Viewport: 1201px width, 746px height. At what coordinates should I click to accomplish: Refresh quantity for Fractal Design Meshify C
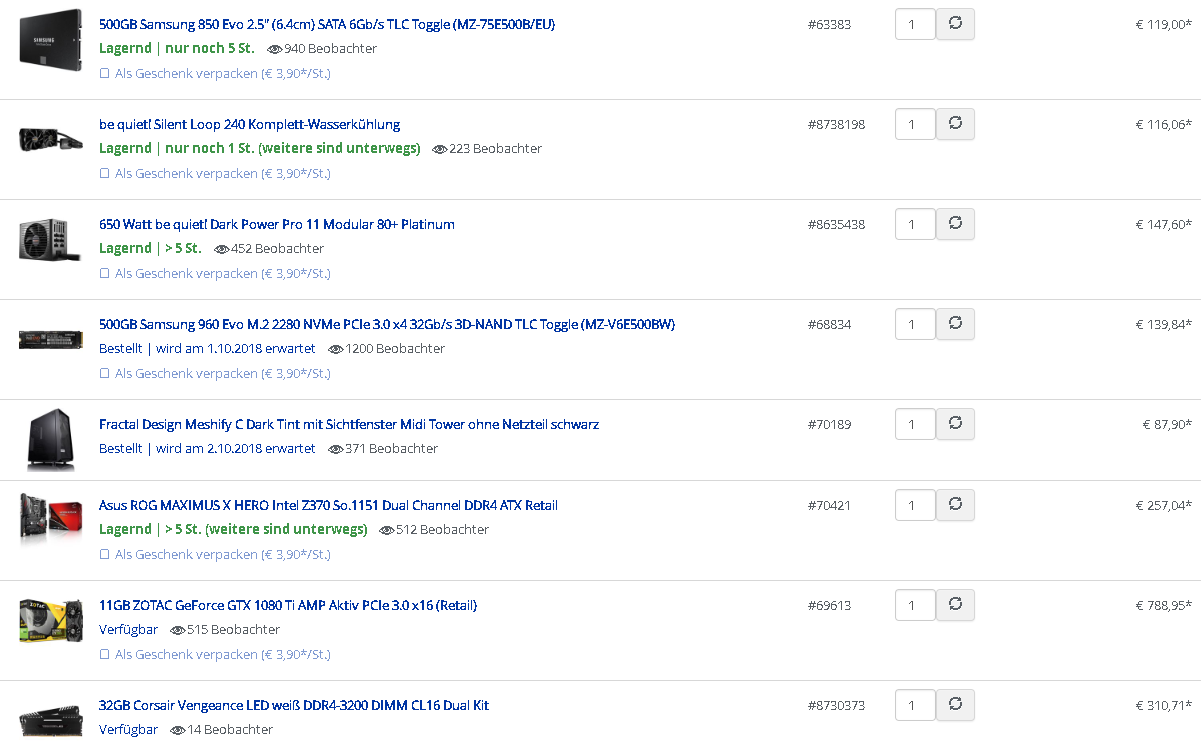[x=955, y=424]
